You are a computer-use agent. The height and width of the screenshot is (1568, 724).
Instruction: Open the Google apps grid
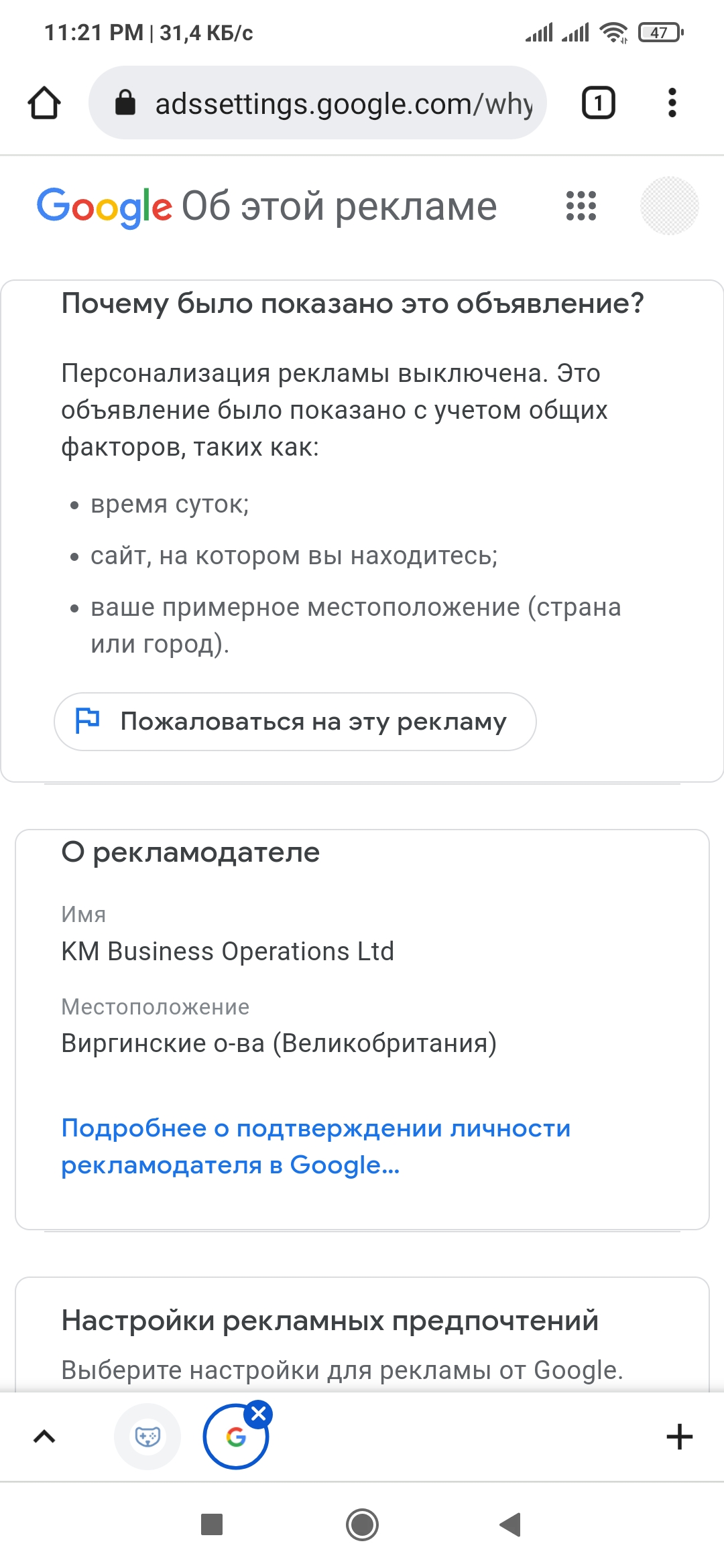coord(581,206)
